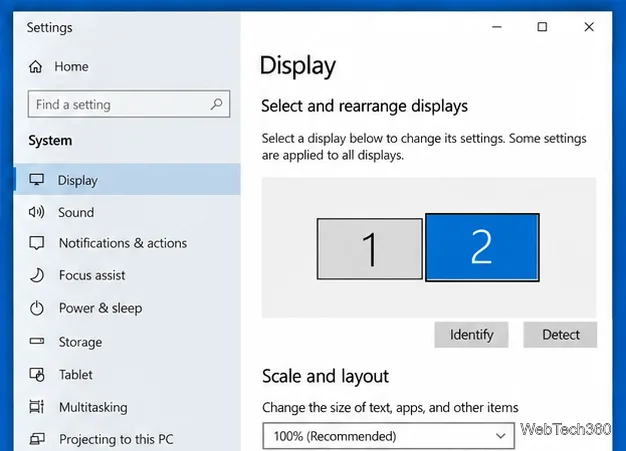The width and height of the screenshot is (626, 451).
Task: Open Power & sleep settings
Action: point(101,308)
